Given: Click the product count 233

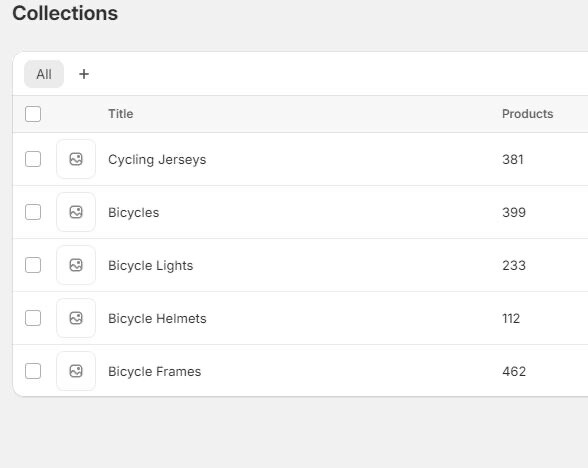Looking at the screenshot, I should [514, 266].
